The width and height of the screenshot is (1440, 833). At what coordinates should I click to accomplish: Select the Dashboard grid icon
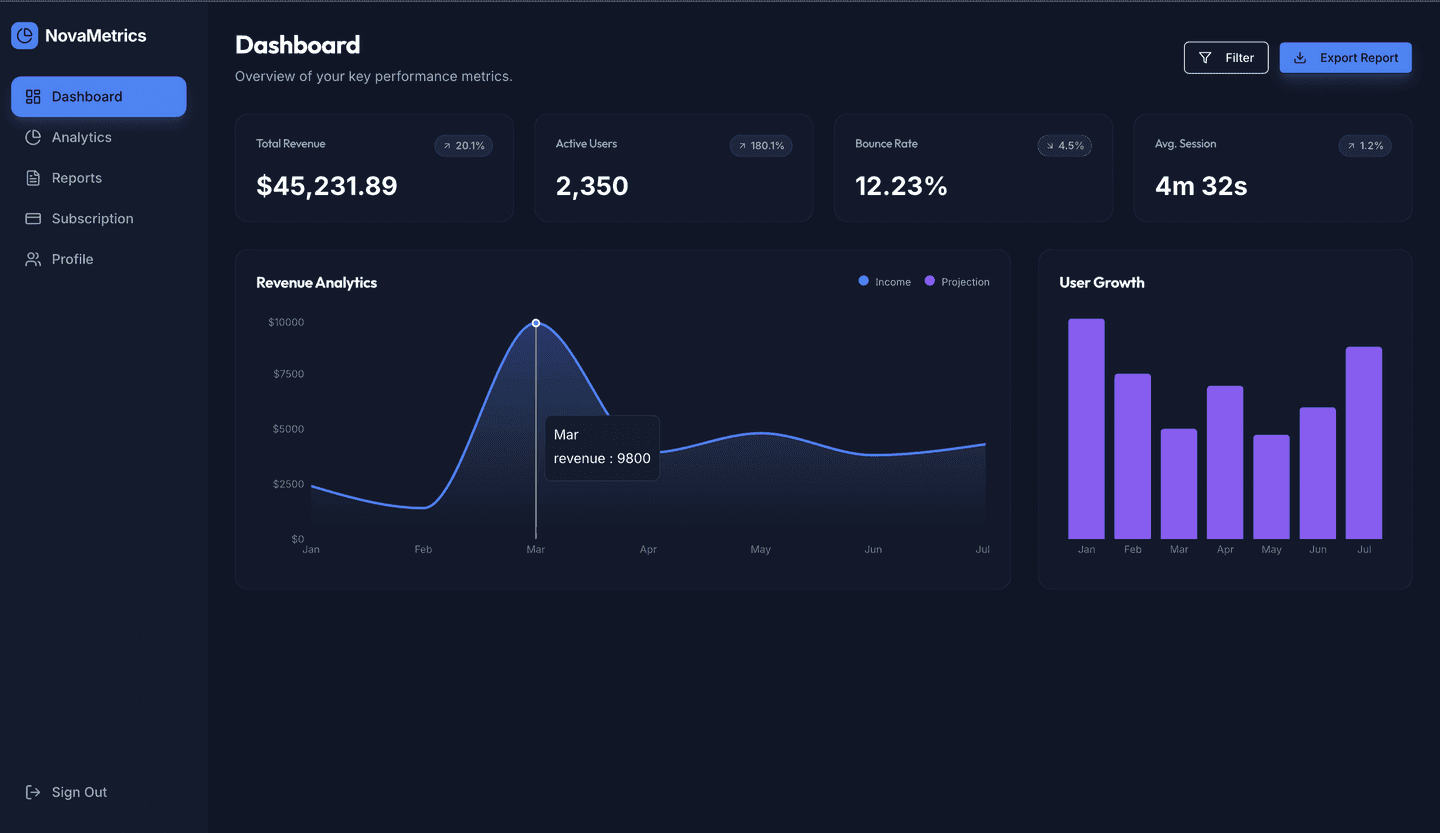pos(33,96)
